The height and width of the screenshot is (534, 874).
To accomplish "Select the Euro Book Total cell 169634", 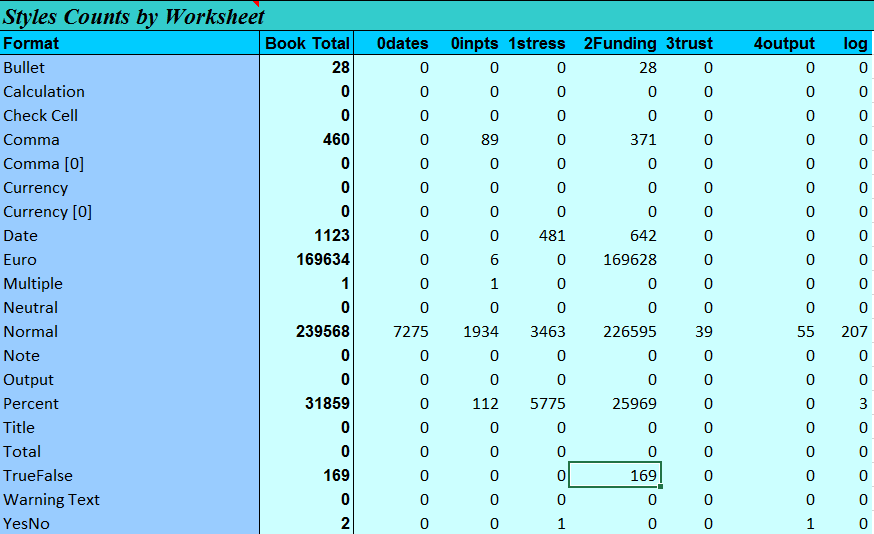I will (x=322, y=260).
